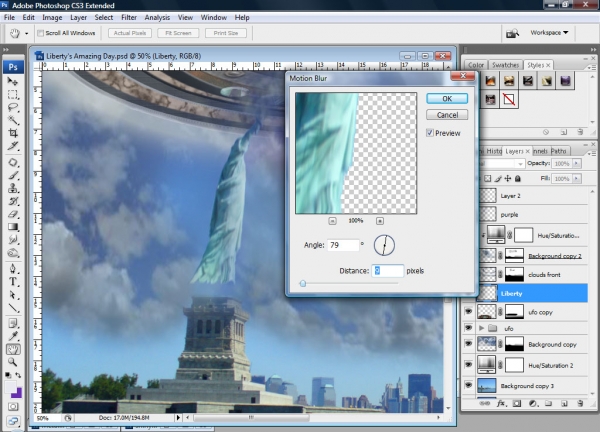Hide the Background copy 3 layer
Viewport: 600px width, 432px height.
coord(468,385)
